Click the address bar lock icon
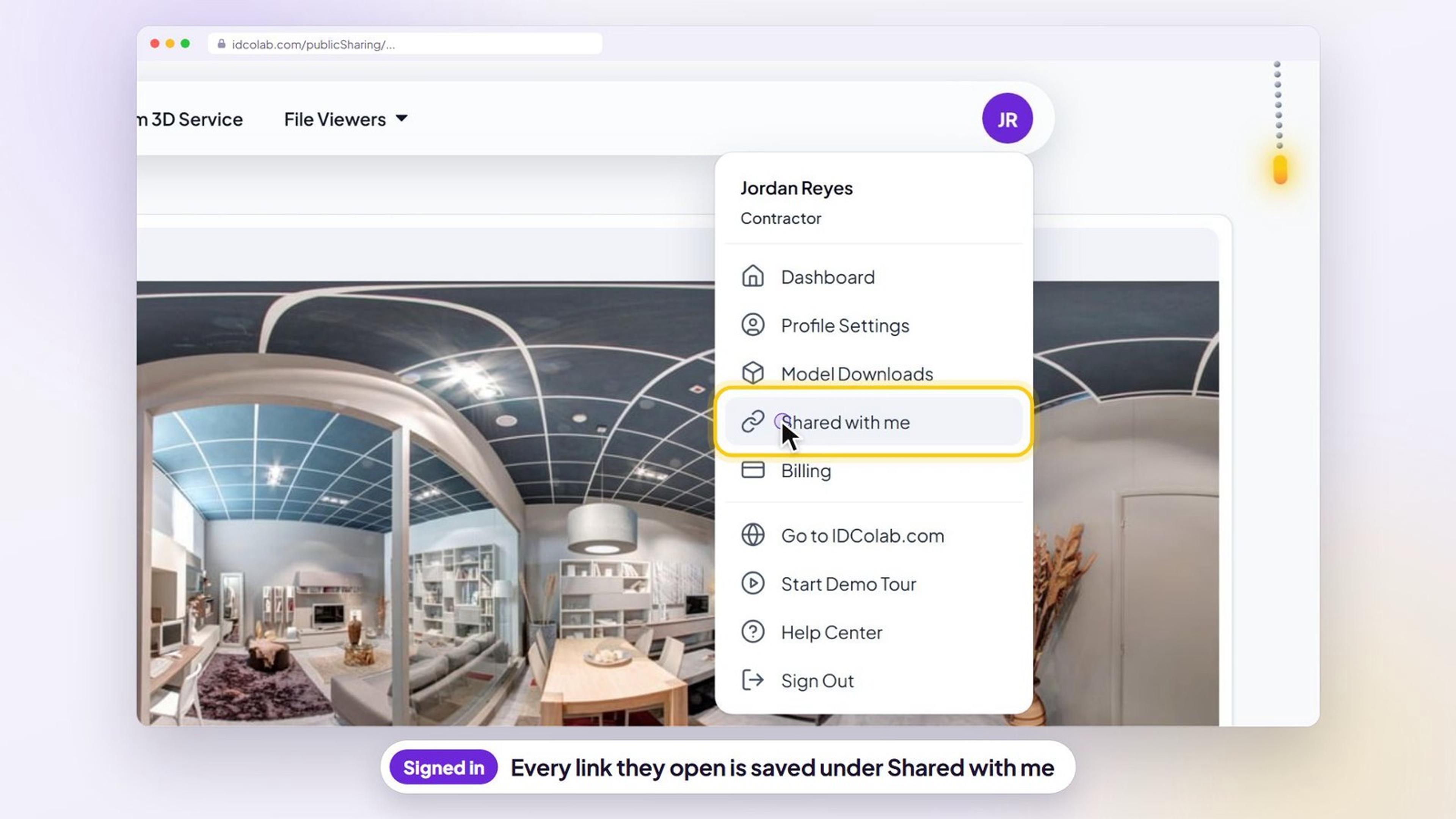This screenshot has width=1456, height=819. click(221, 44)
